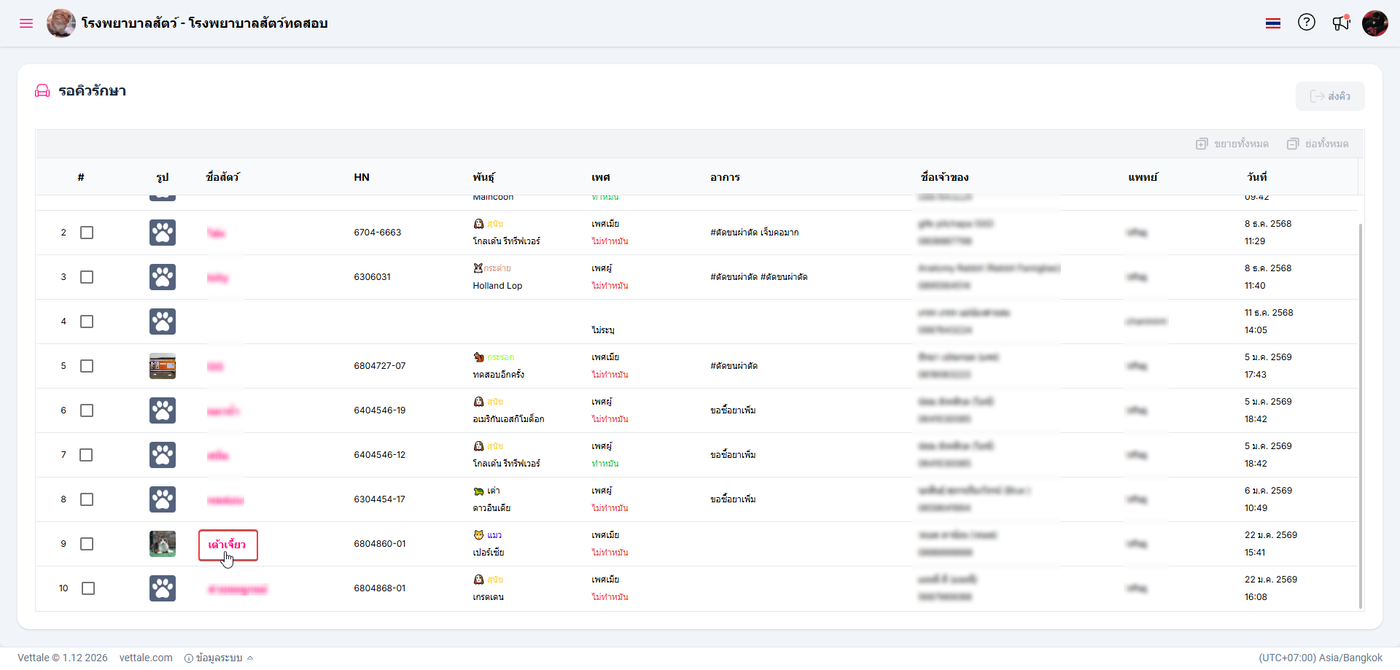Open announcements megaphone icon
1400x670 pixels.
(x=1341, y=23)
